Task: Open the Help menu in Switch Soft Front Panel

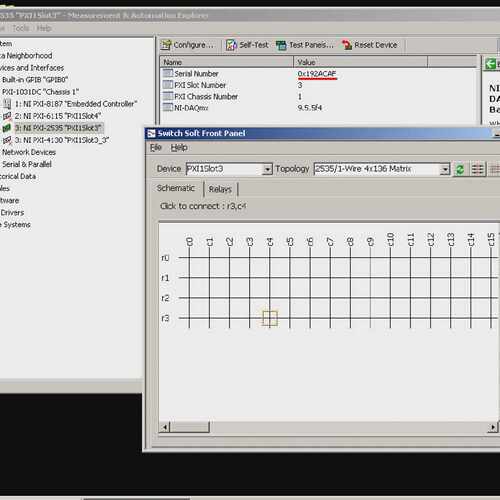Action: (x=179, y=147)
